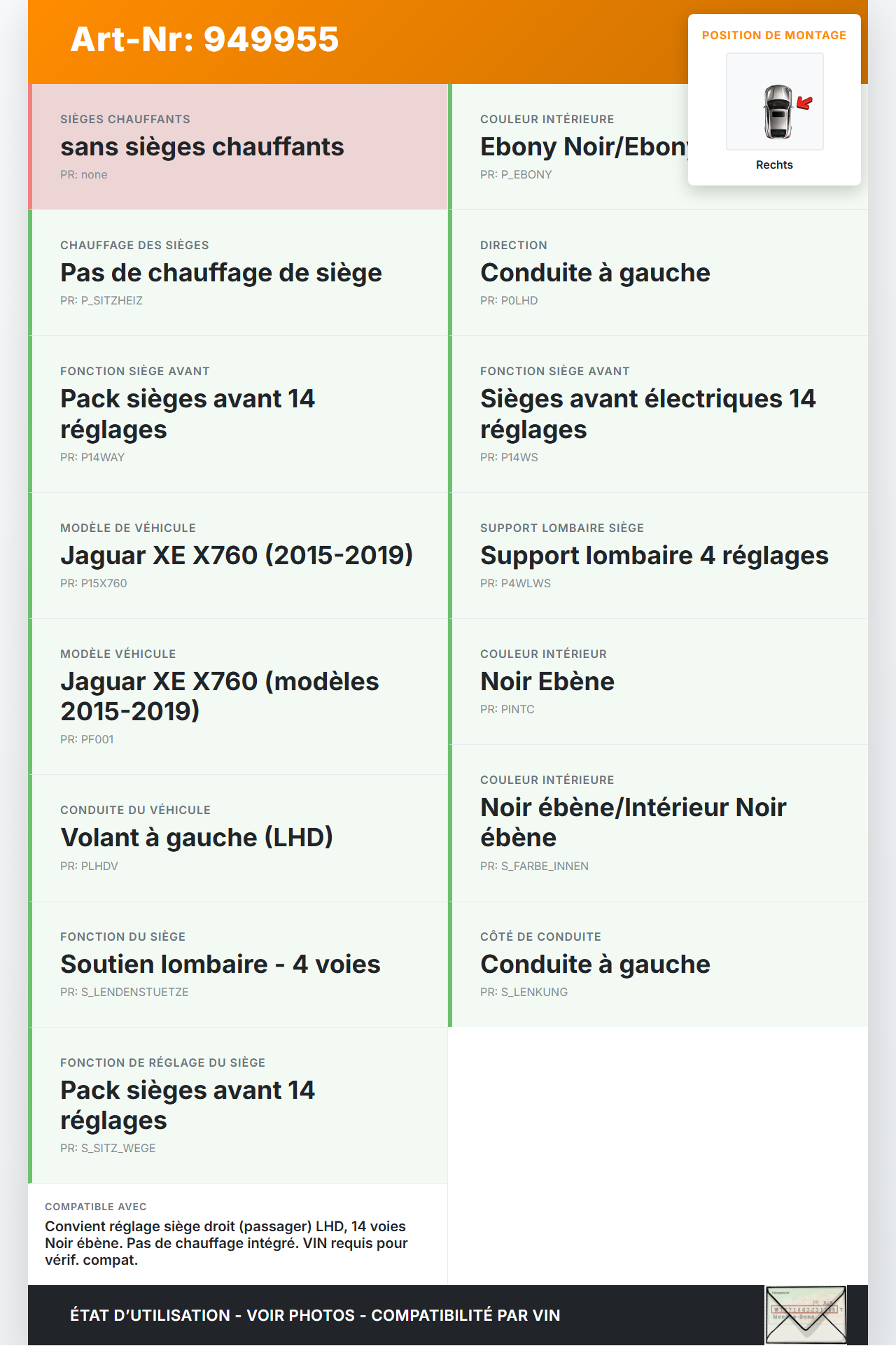Click 'Support lombaire 4 réglages' card
Viewport: 896px width, 1346px height.
(x=658, y=556)
